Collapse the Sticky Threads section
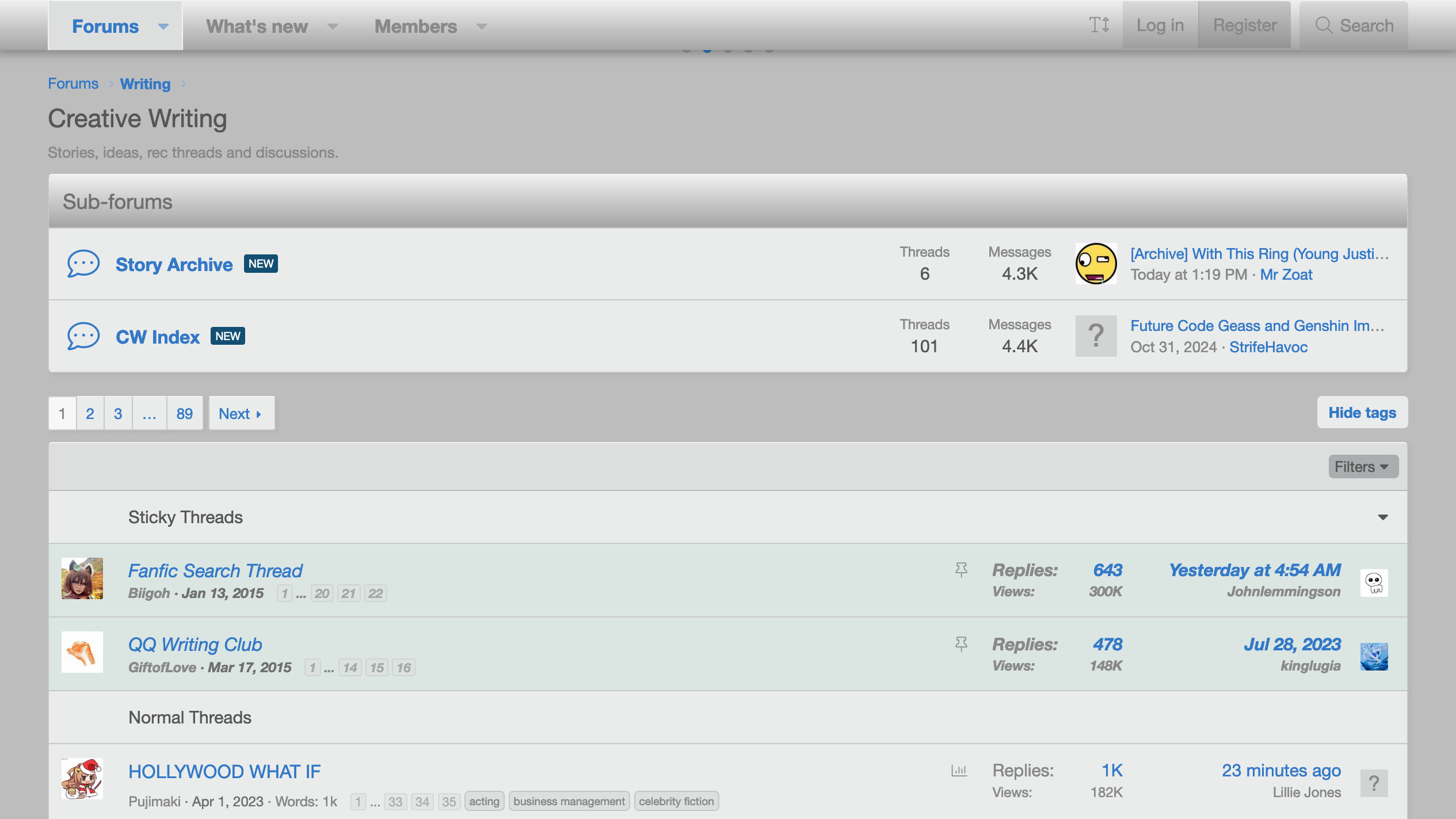This screenshot has width=1456, height=819. point(1382,517)
